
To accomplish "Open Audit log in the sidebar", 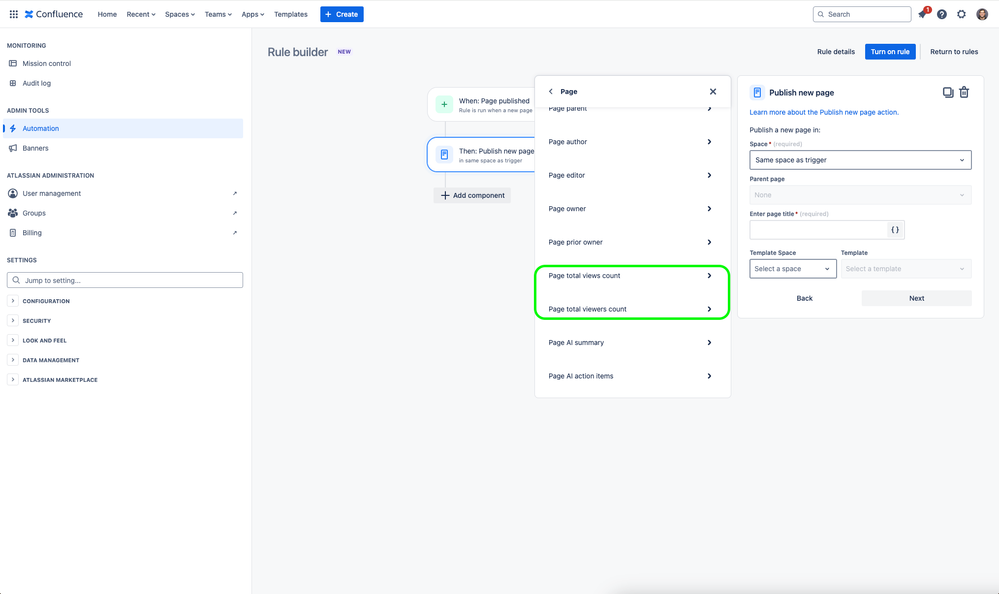I will tap(36, 83).
